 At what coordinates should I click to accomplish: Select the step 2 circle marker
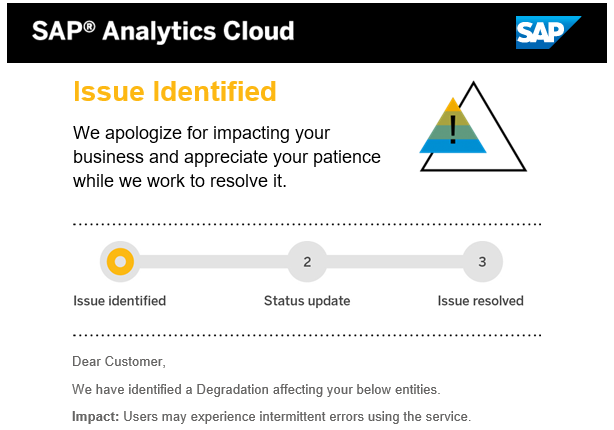tap(307, 262)
